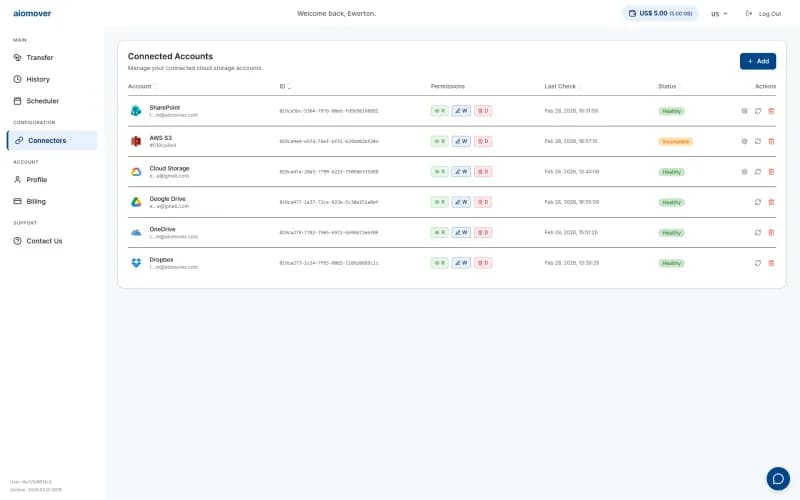Click the AWS S3 service logo
This screenshot has height=500, width=800.
pyautogui.click(x=136, y=141)
